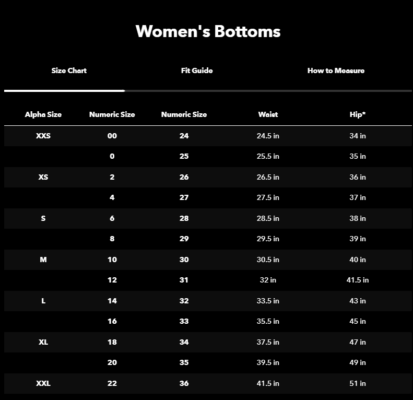Select the XS alpha size cell

click(43, 177)
